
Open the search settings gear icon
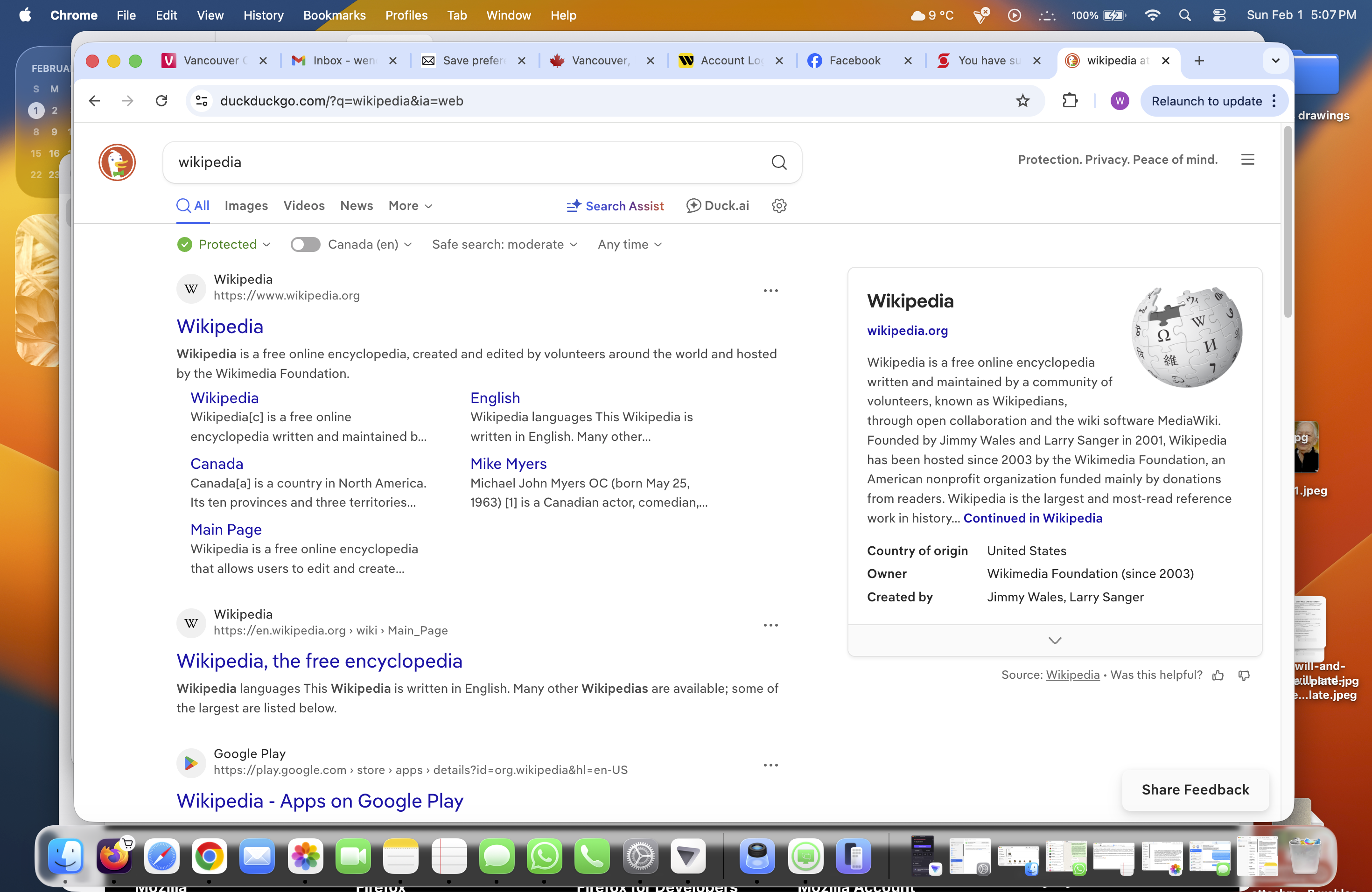[x=779, y=206]
